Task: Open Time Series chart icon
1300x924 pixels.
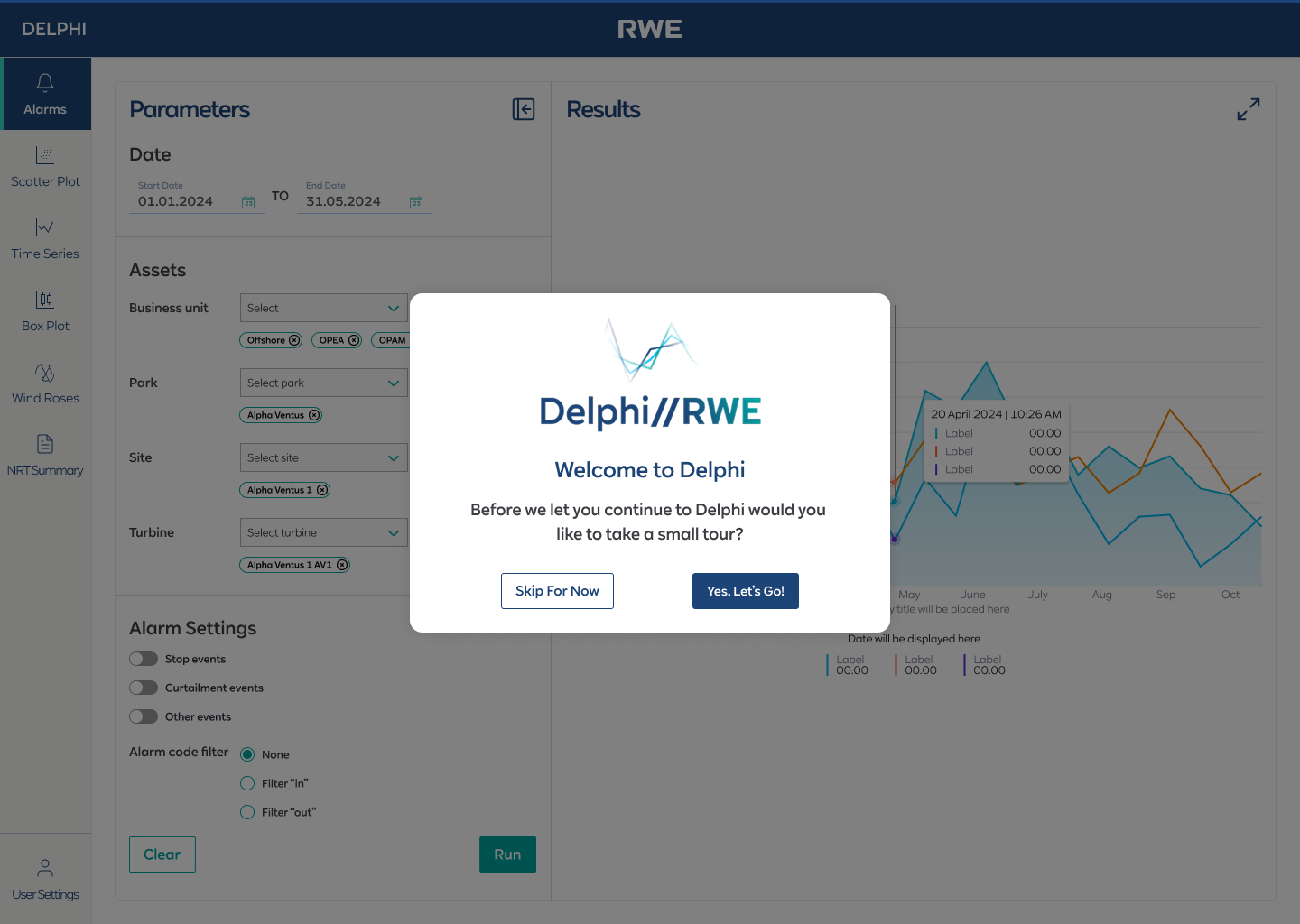Action: coord(45,227)
